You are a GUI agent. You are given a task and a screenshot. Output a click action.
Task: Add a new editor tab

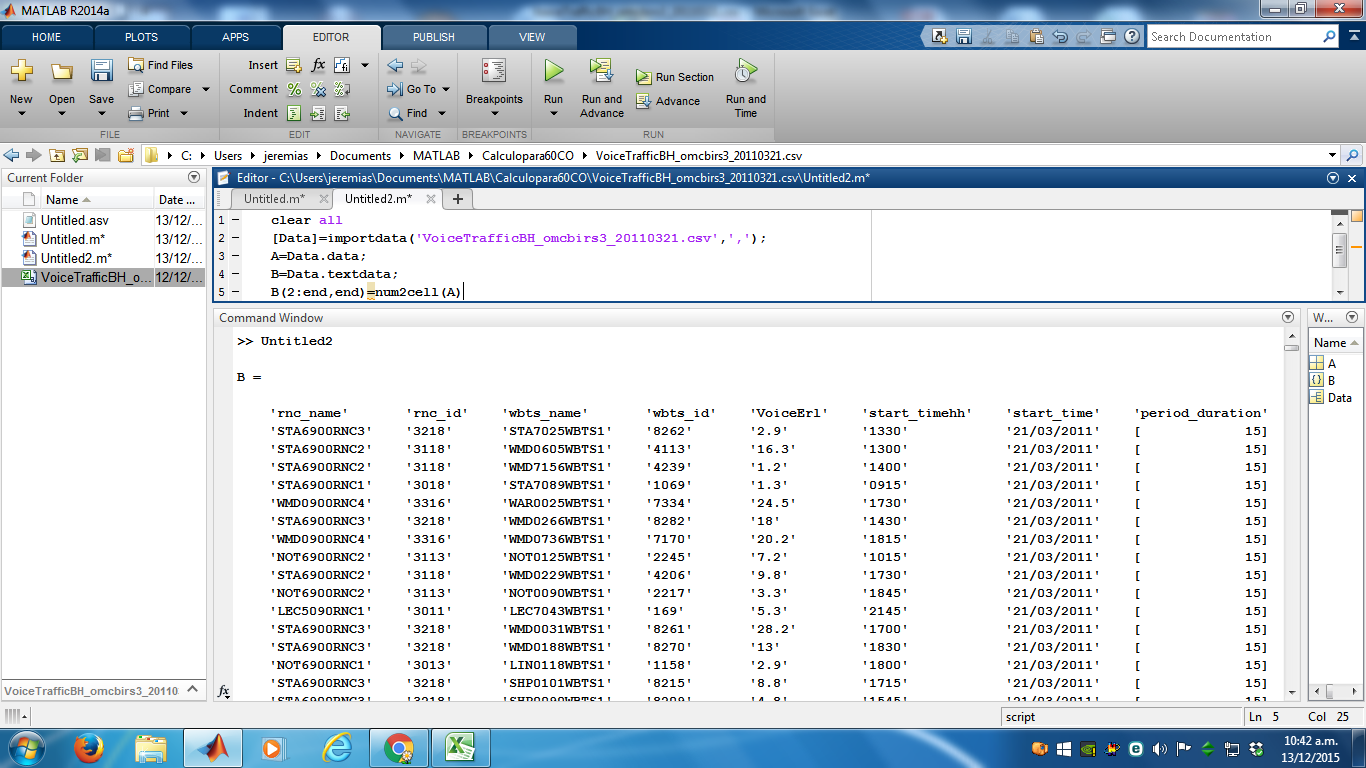(x=458, y=199)
